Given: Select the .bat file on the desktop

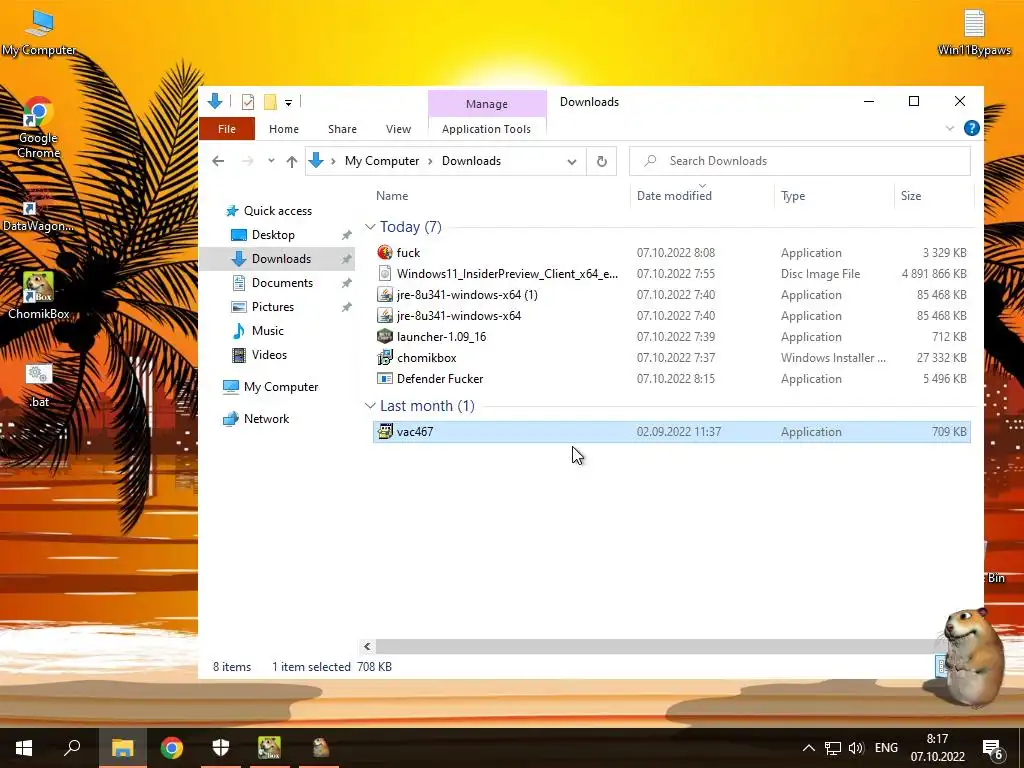Looking at the screenshot, I should pos(39,385).
